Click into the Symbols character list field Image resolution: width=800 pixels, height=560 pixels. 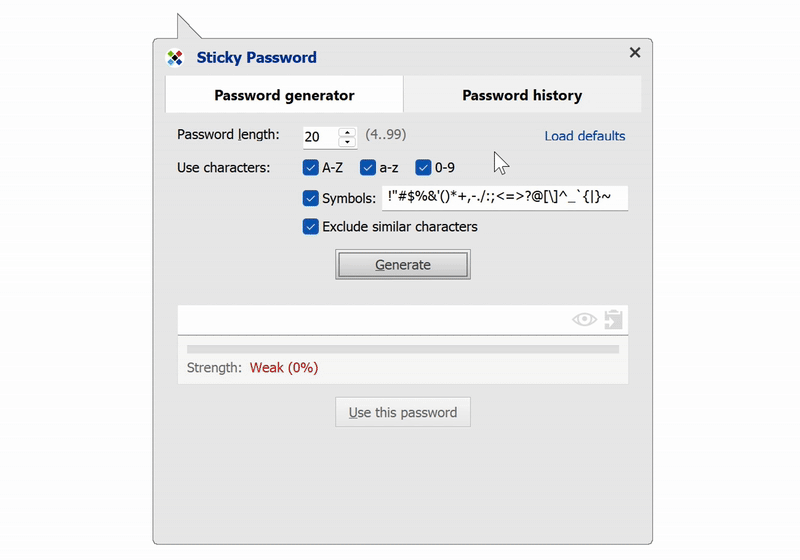504,198
